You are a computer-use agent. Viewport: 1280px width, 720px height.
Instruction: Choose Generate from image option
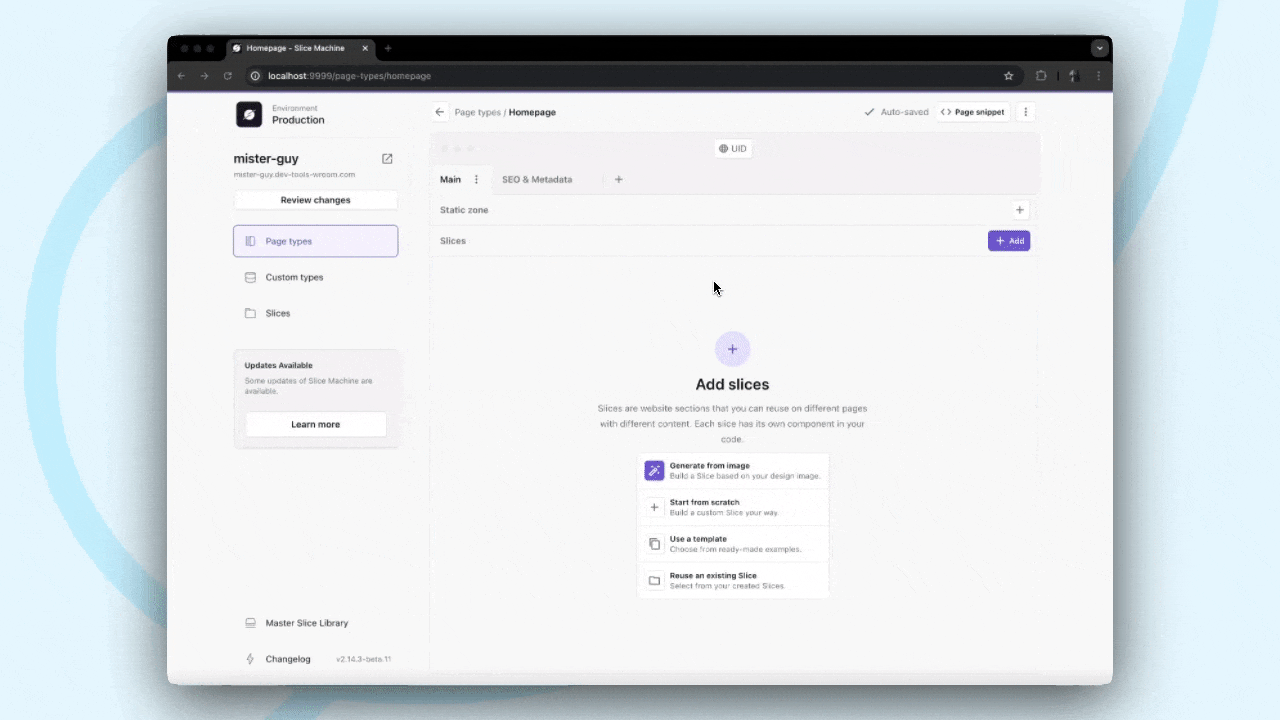733,470
